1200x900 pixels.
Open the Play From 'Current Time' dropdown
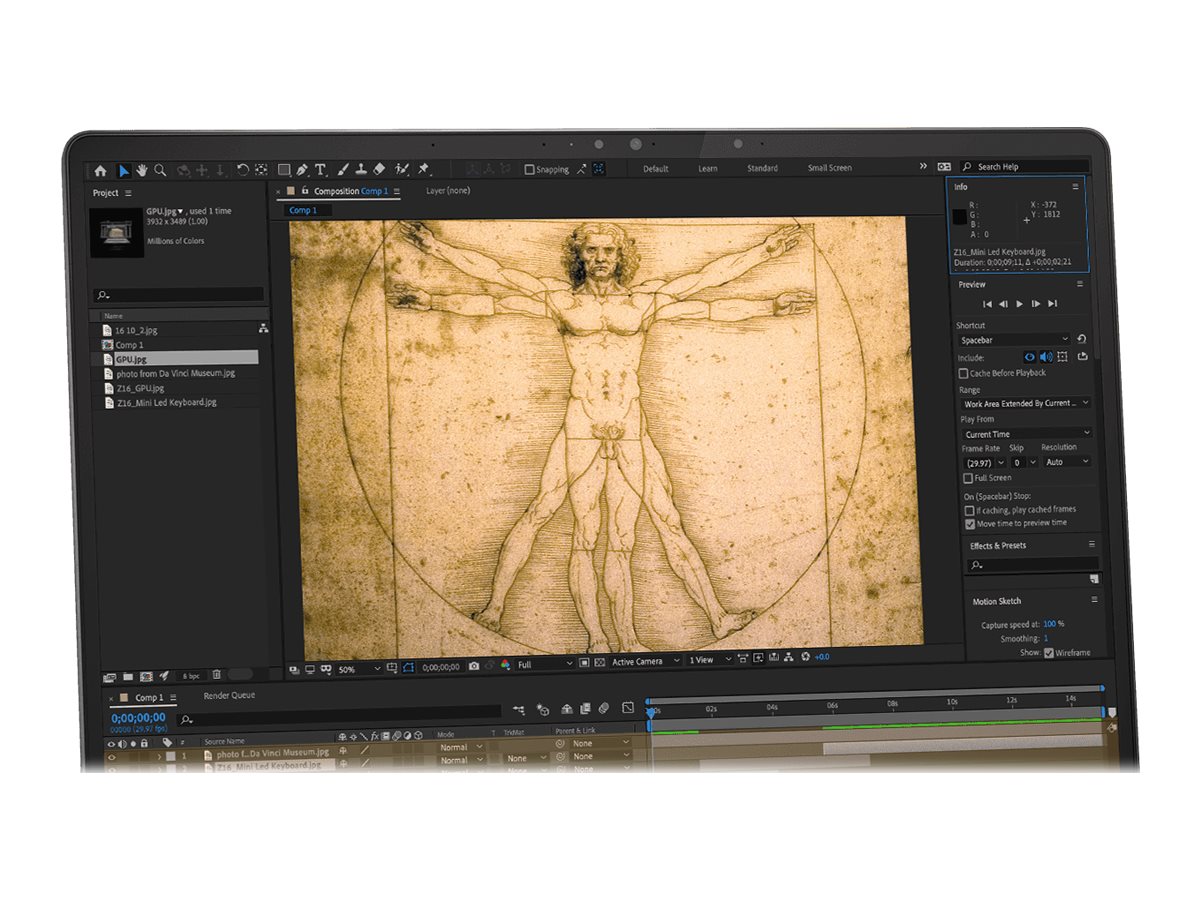click(1027, 434)
